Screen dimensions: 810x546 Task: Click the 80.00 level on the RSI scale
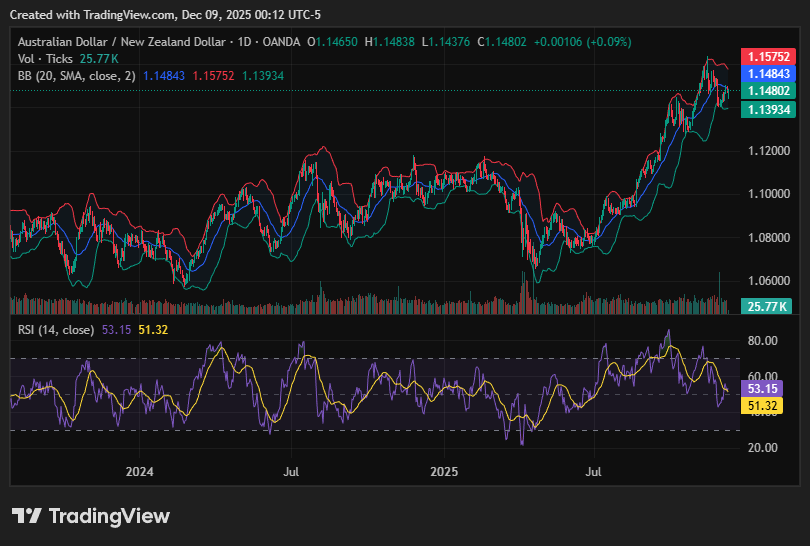pos(763,341)
